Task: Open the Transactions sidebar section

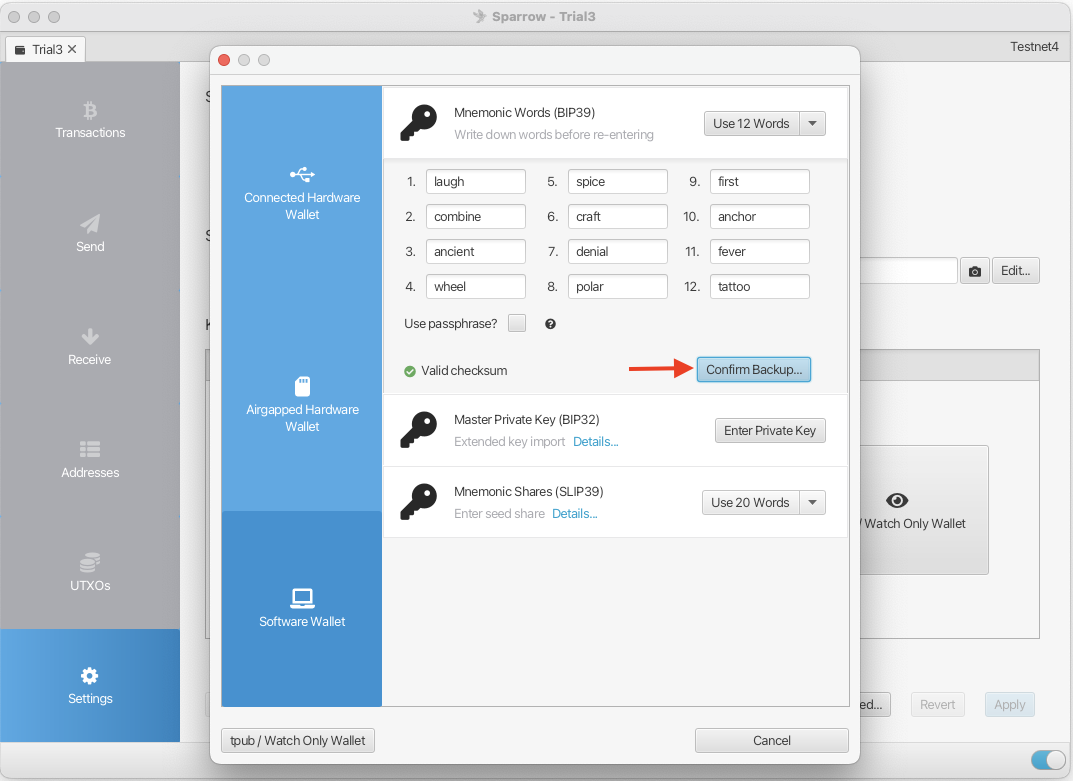Action: [x=90, y=120]
